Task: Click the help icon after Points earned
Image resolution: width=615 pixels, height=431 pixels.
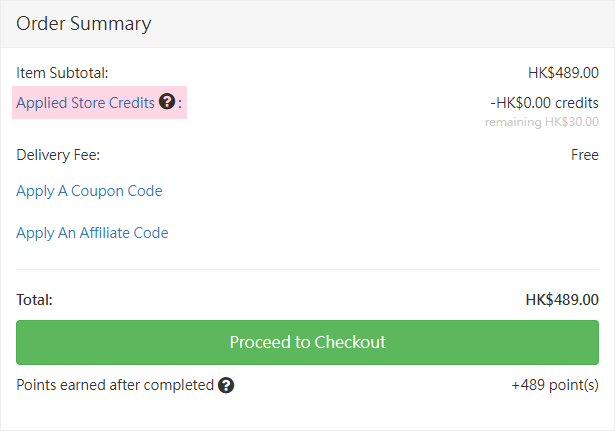Action: (226, 385)
